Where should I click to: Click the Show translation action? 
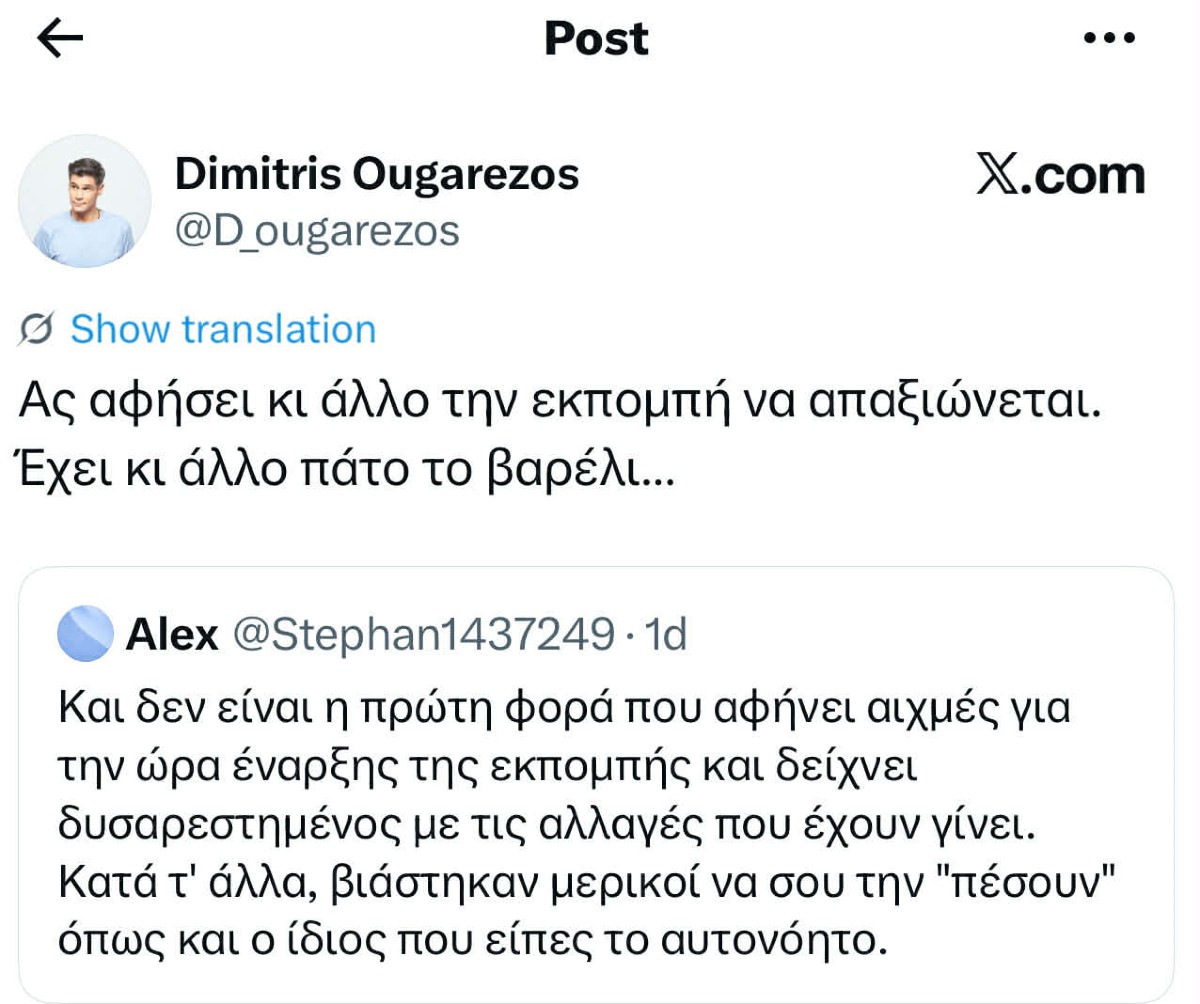click(224, 328)
